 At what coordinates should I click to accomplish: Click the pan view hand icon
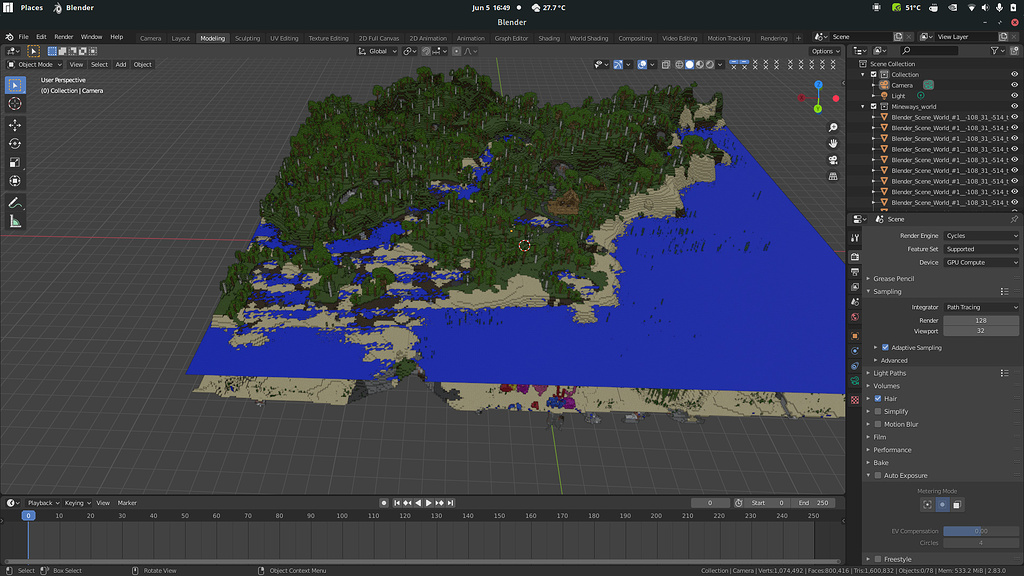(x=833, y=144)
